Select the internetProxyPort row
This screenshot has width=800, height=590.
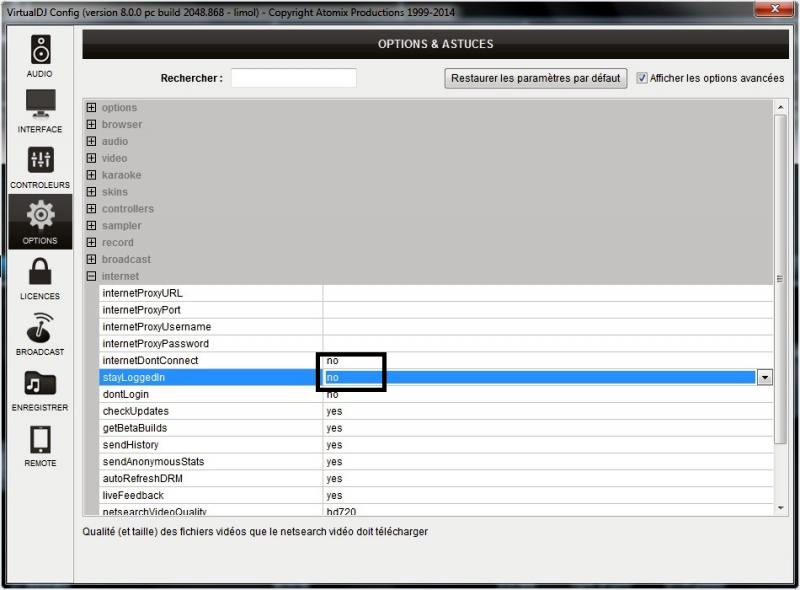pyautogui.click(x=436, y=310)
